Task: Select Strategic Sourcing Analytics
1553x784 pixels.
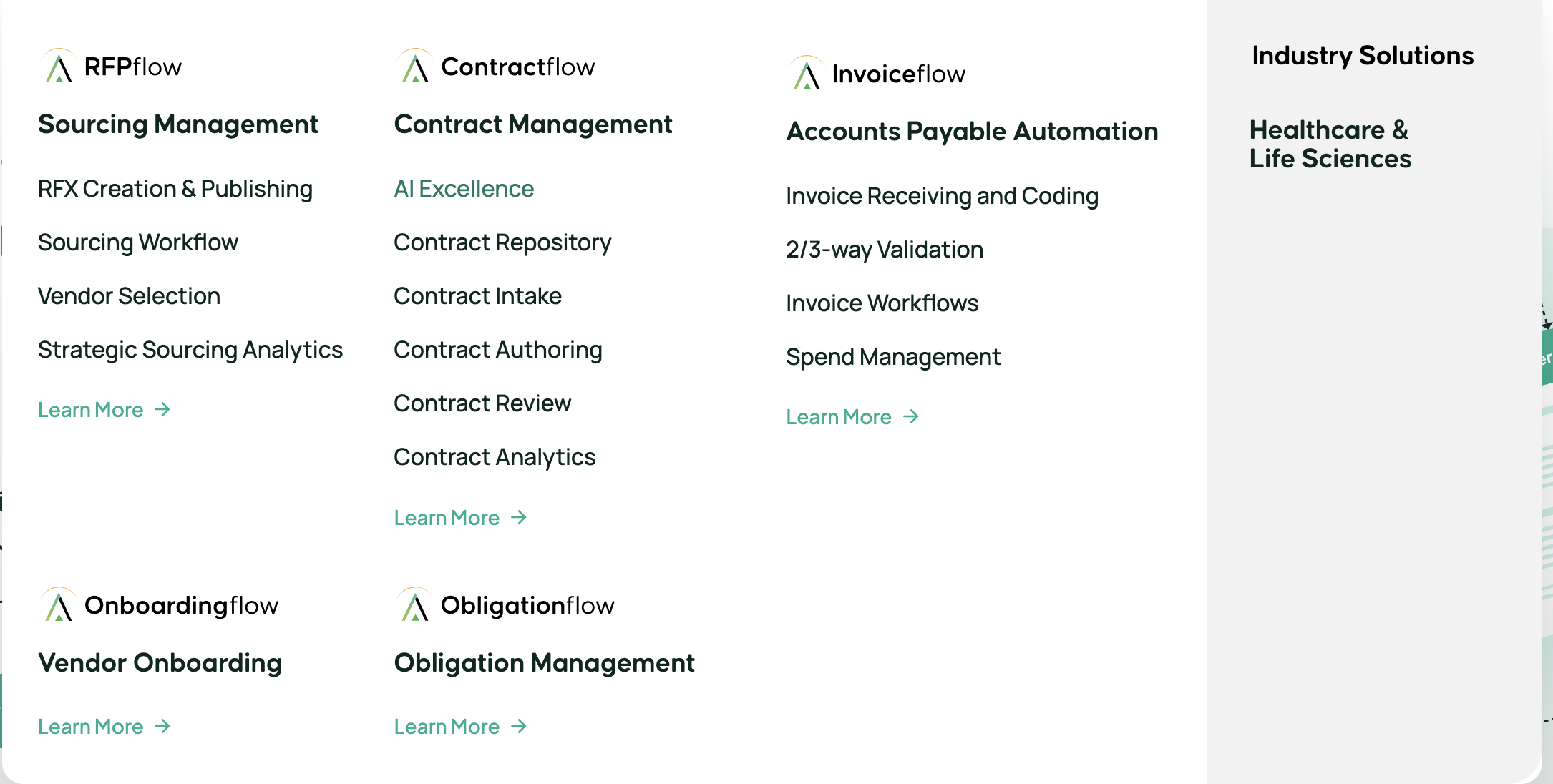Action: point(190,350)
